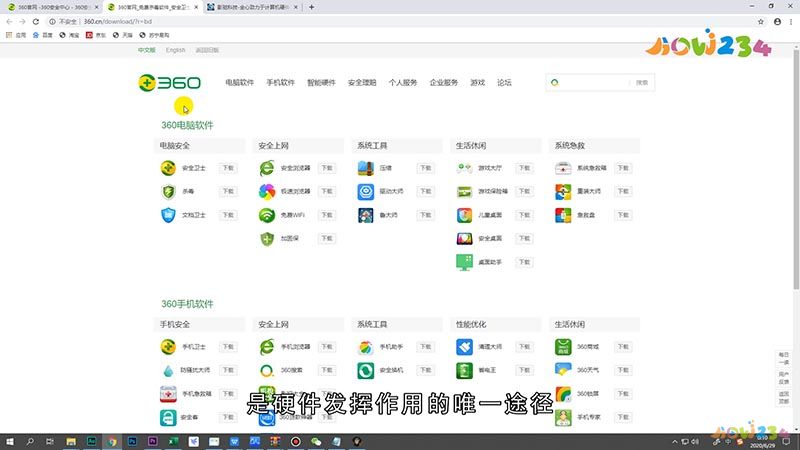Click the 免费WiFi icon
800x450 pixels.
coord(267,215)
